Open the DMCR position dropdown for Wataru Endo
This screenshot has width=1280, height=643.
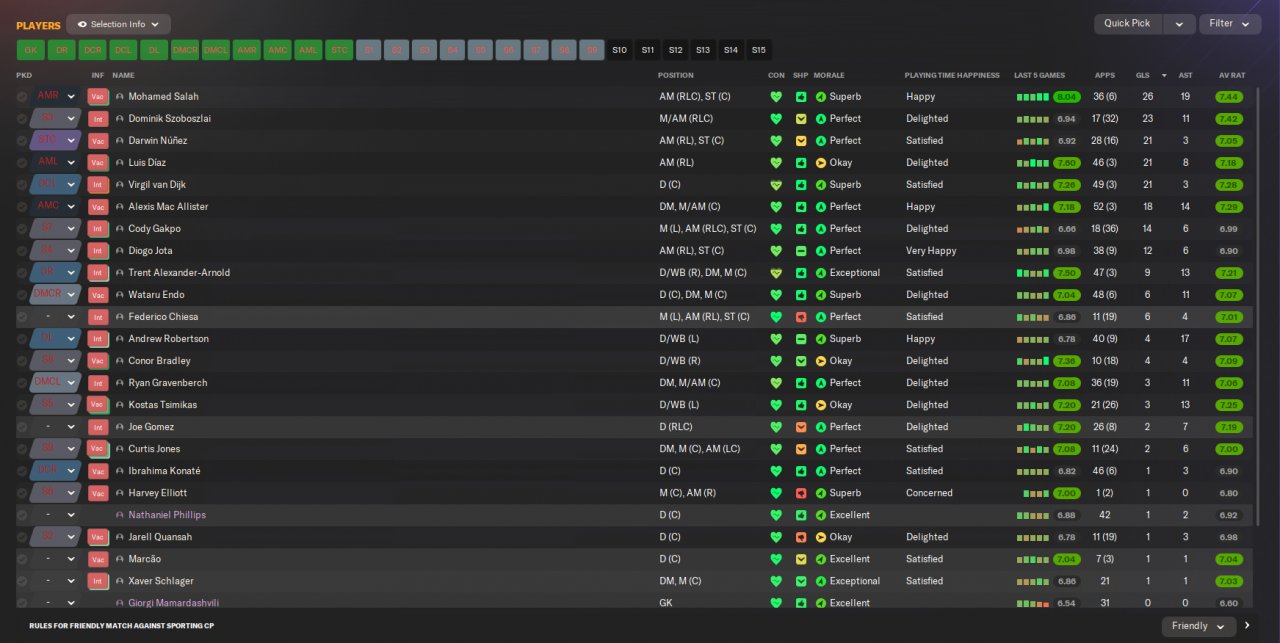55,295
